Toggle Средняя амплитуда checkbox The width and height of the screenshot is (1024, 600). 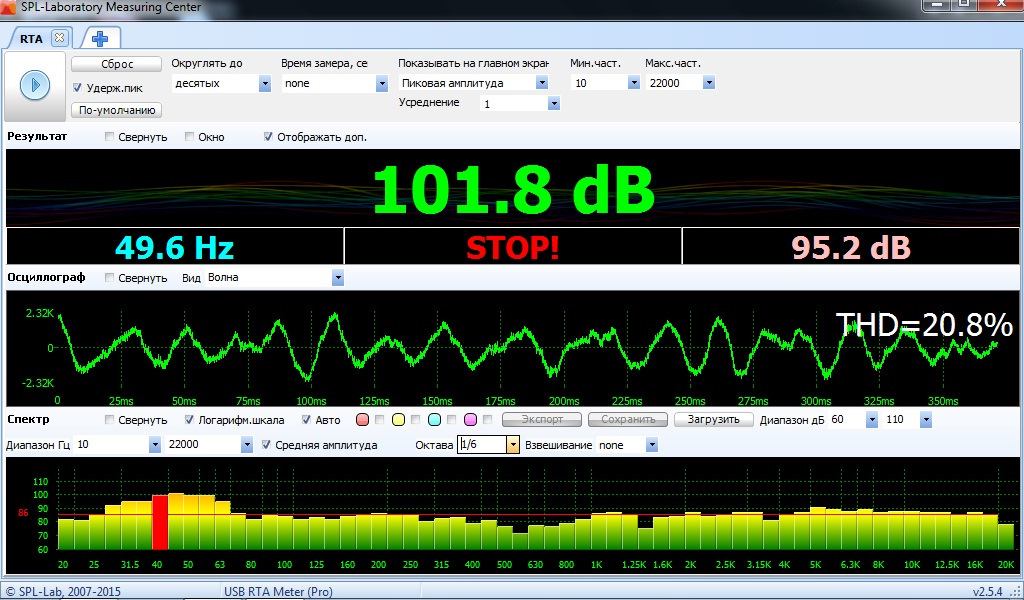point(267,445)
